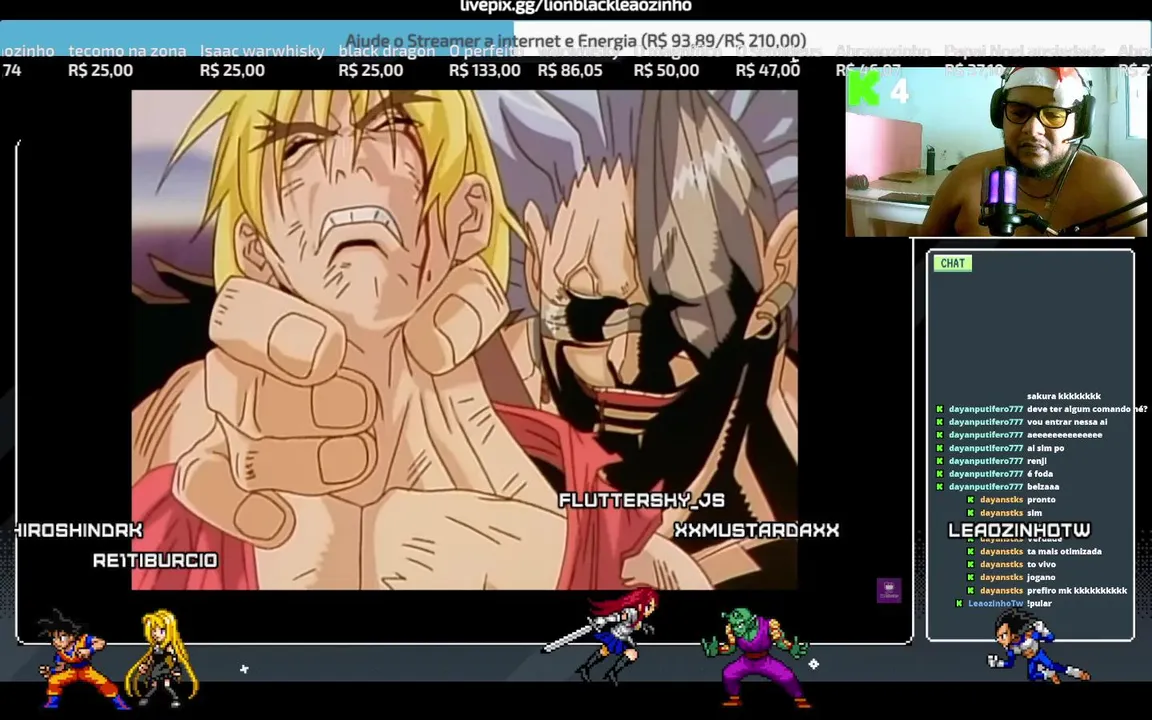Click the 'R$ 50,00' donation amount
Viewport: 1152px width, 720px height.
point(666,71)
